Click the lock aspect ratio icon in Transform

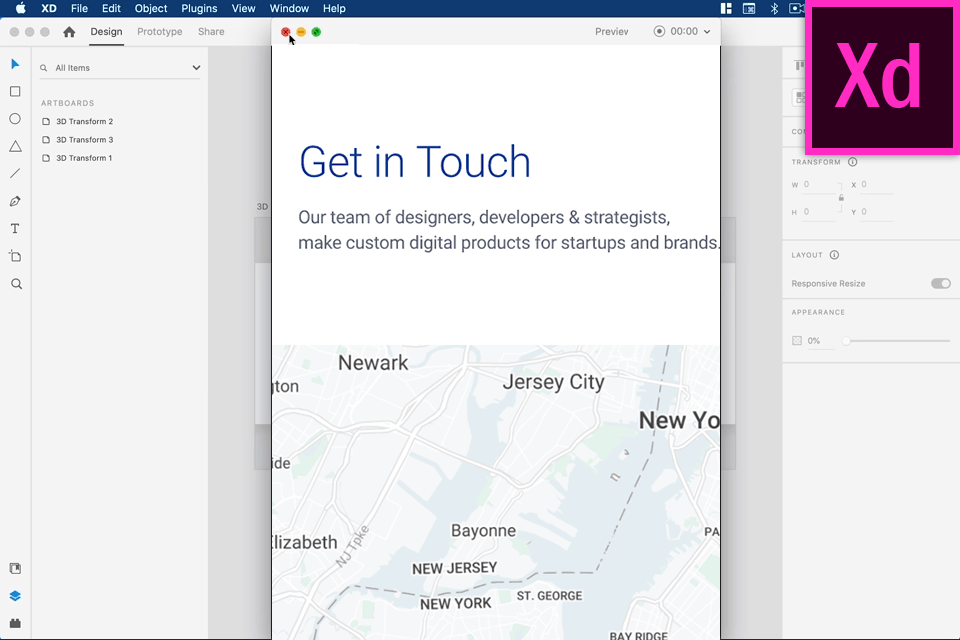(x=841, y=198)
